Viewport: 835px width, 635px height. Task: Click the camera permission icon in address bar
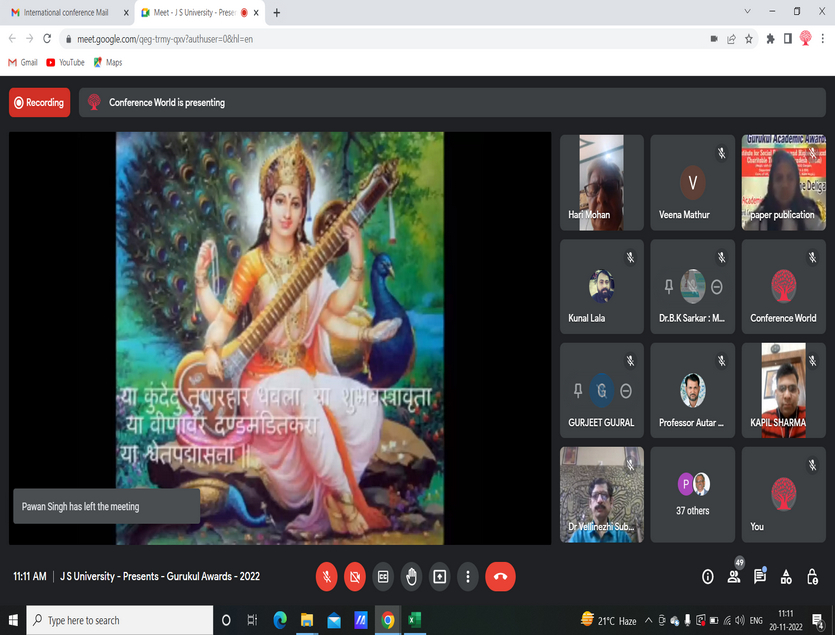pos(714,39)
